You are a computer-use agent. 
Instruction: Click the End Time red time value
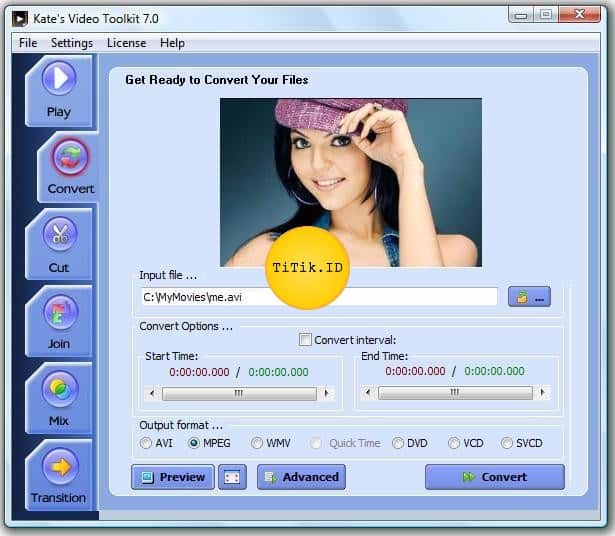click(415, 371)
